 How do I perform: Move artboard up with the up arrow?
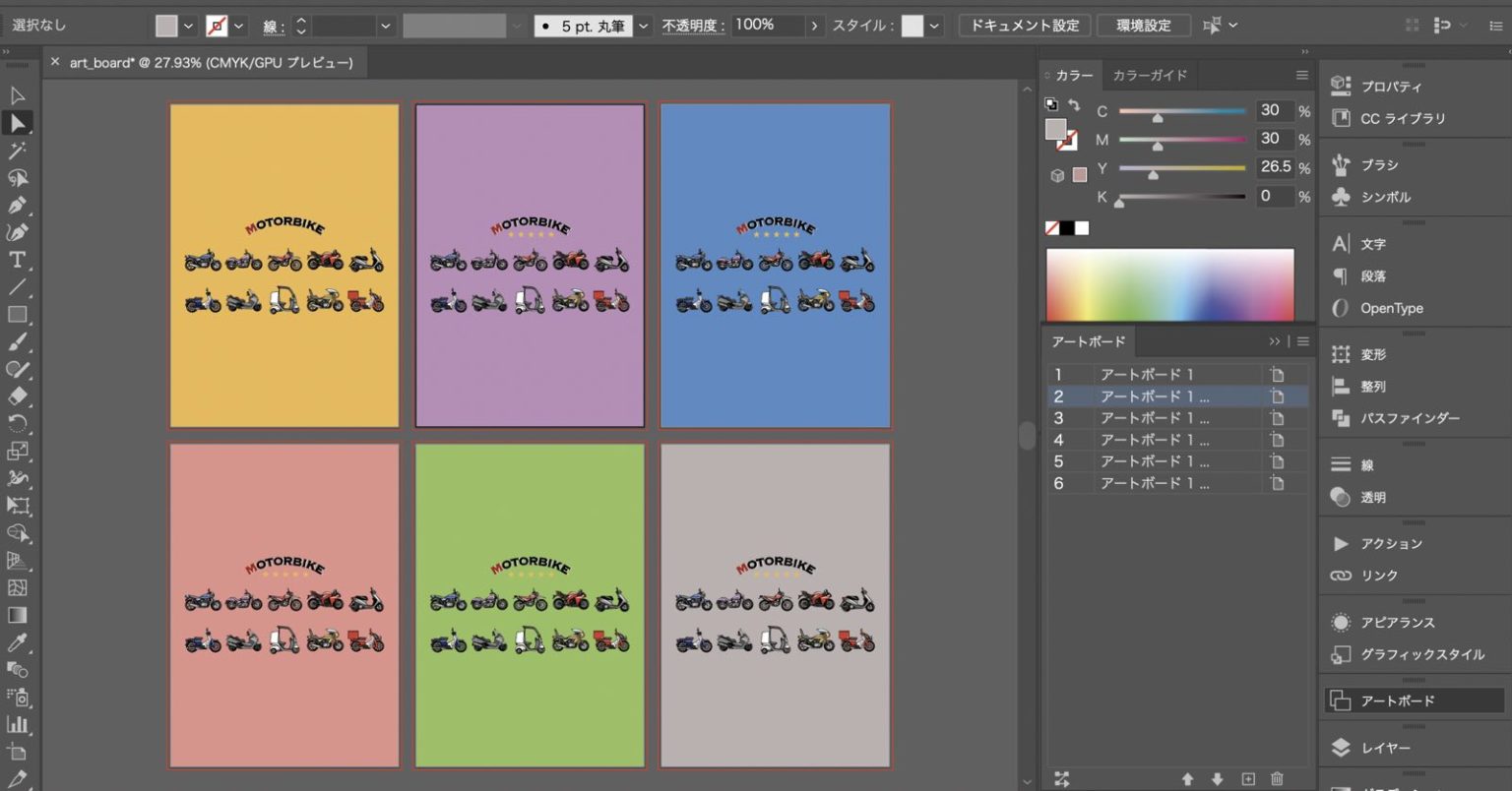(1188, 779)
